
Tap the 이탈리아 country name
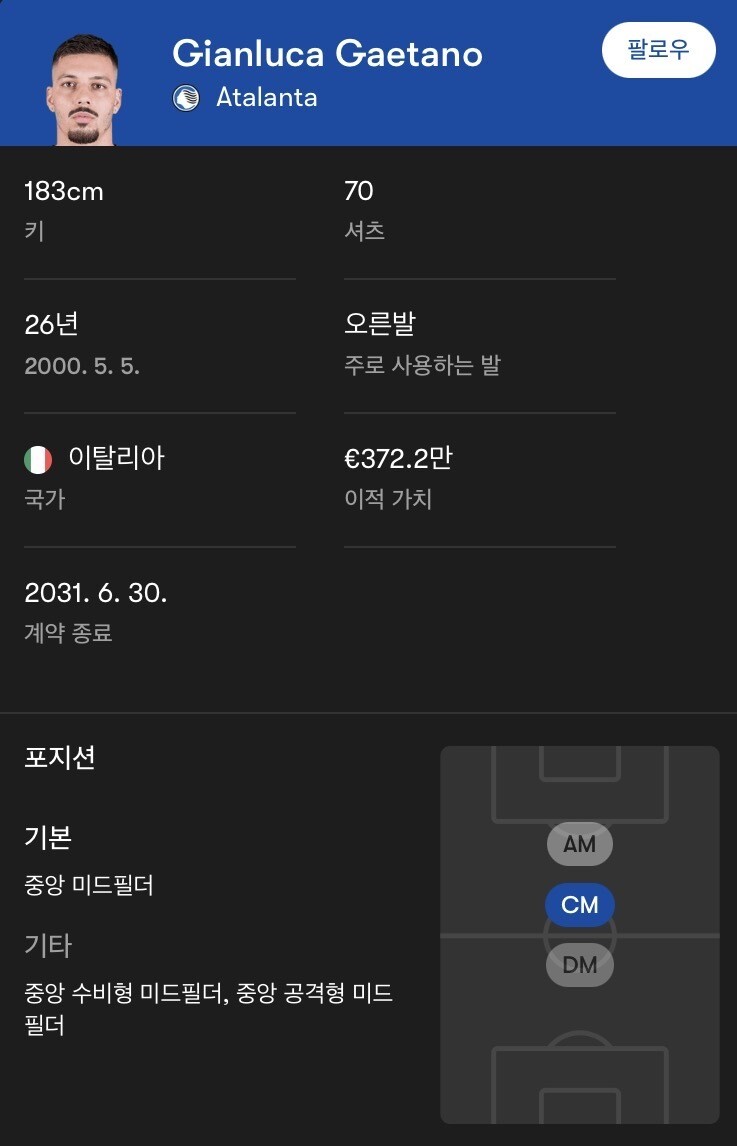[x=116, y=459]
